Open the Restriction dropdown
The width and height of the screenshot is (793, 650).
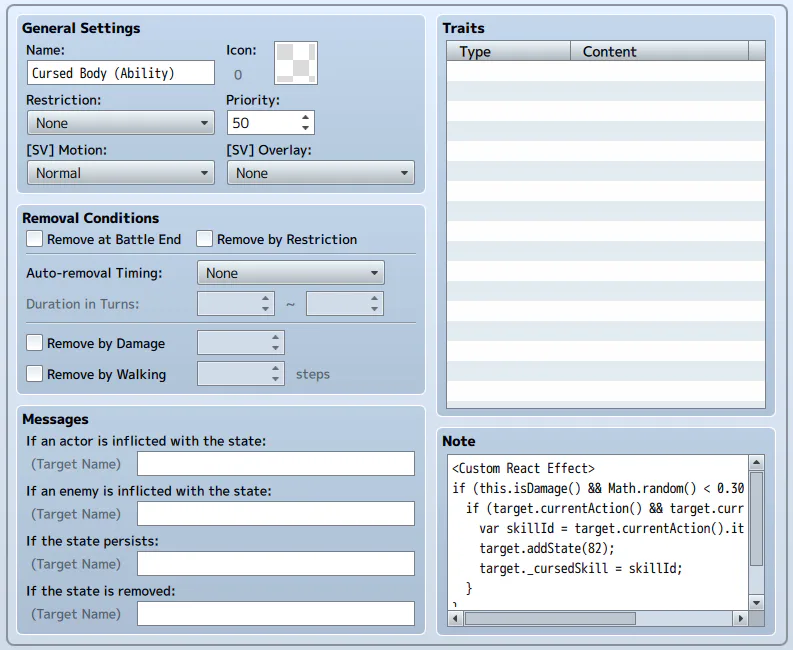pyautogui.click(x=120, y=123)
